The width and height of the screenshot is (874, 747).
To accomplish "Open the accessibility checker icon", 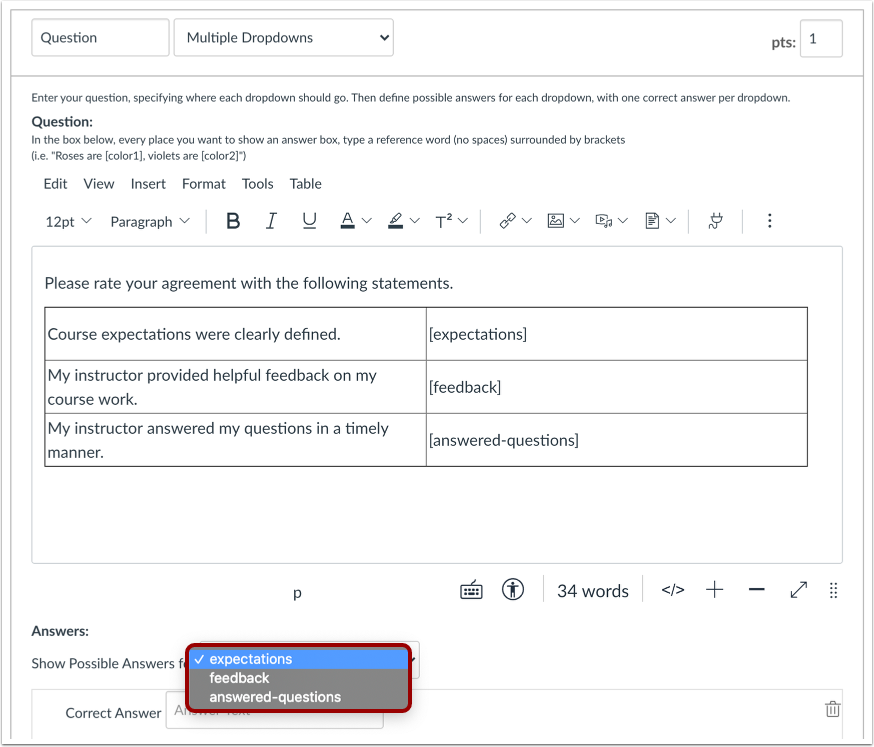I will pos(513,590).
